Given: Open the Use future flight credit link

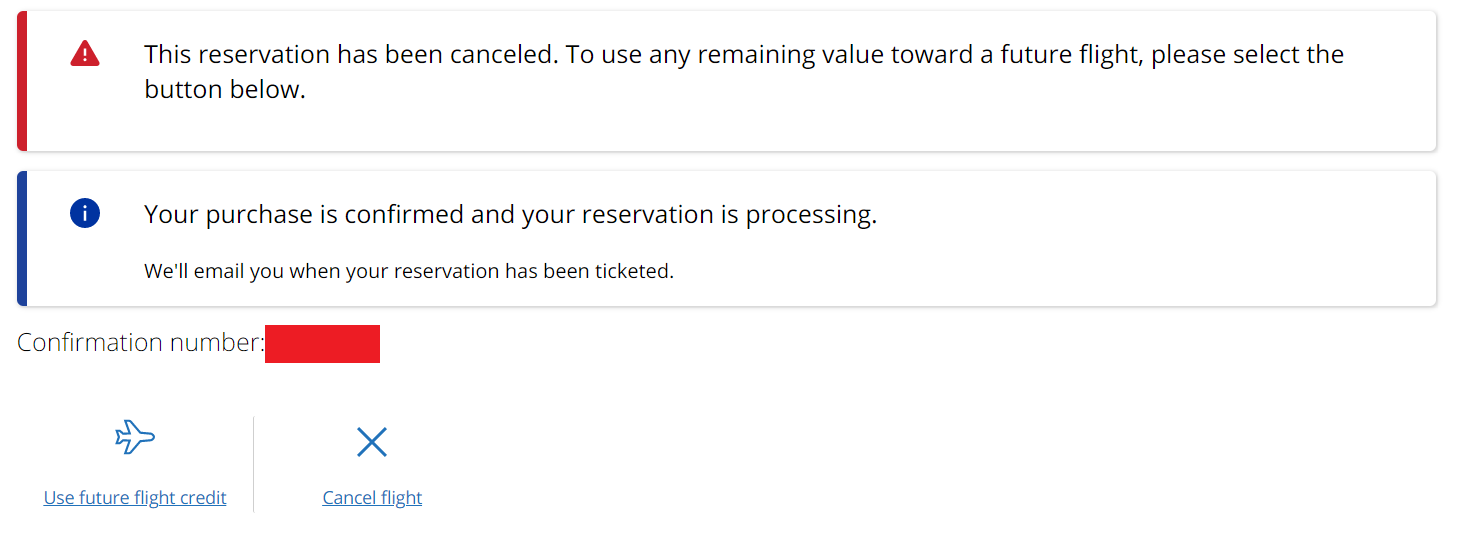Looking at the screenshot, I should click(x=135, y=497).
